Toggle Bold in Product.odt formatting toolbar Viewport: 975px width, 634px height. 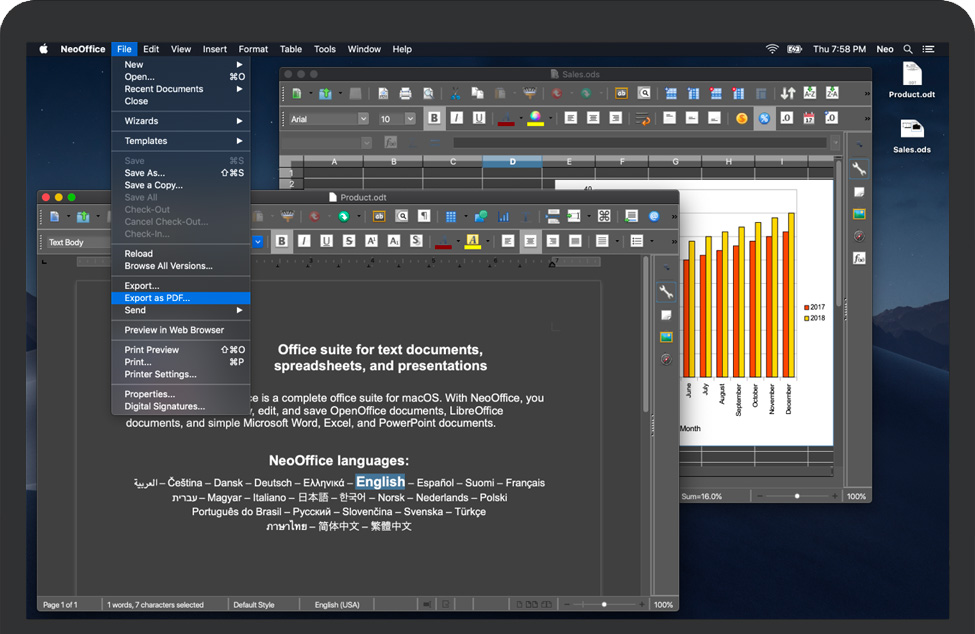pyautogui.click(x=282, y=241)
